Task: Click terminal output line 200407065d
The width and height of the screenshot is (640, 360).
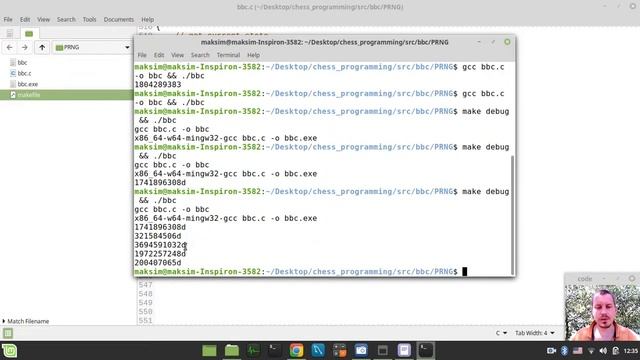Action: [x=158, y=263]
